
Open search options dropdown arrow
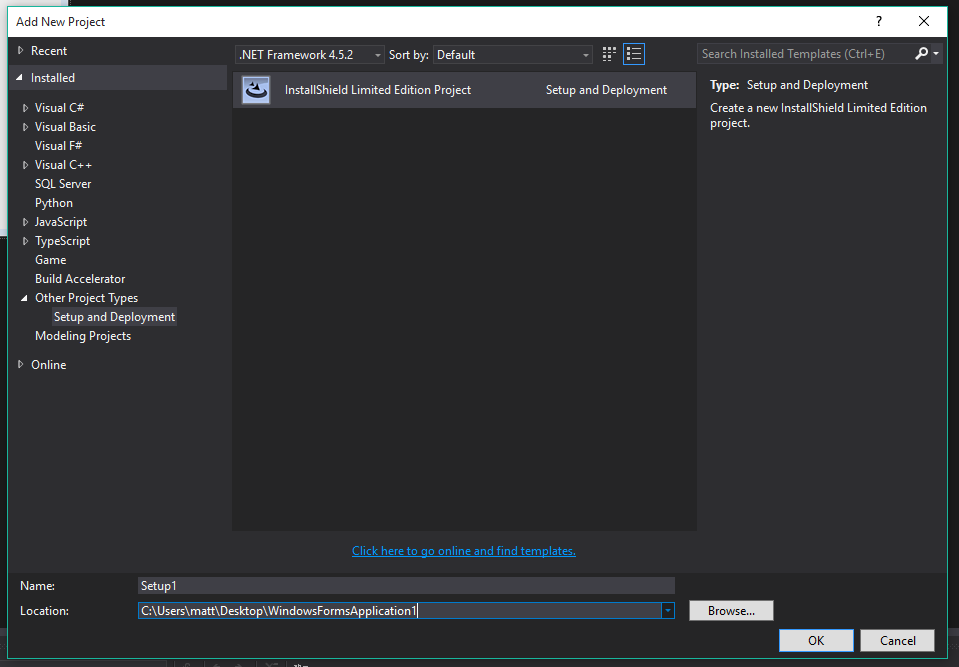[x=936, y=54]
